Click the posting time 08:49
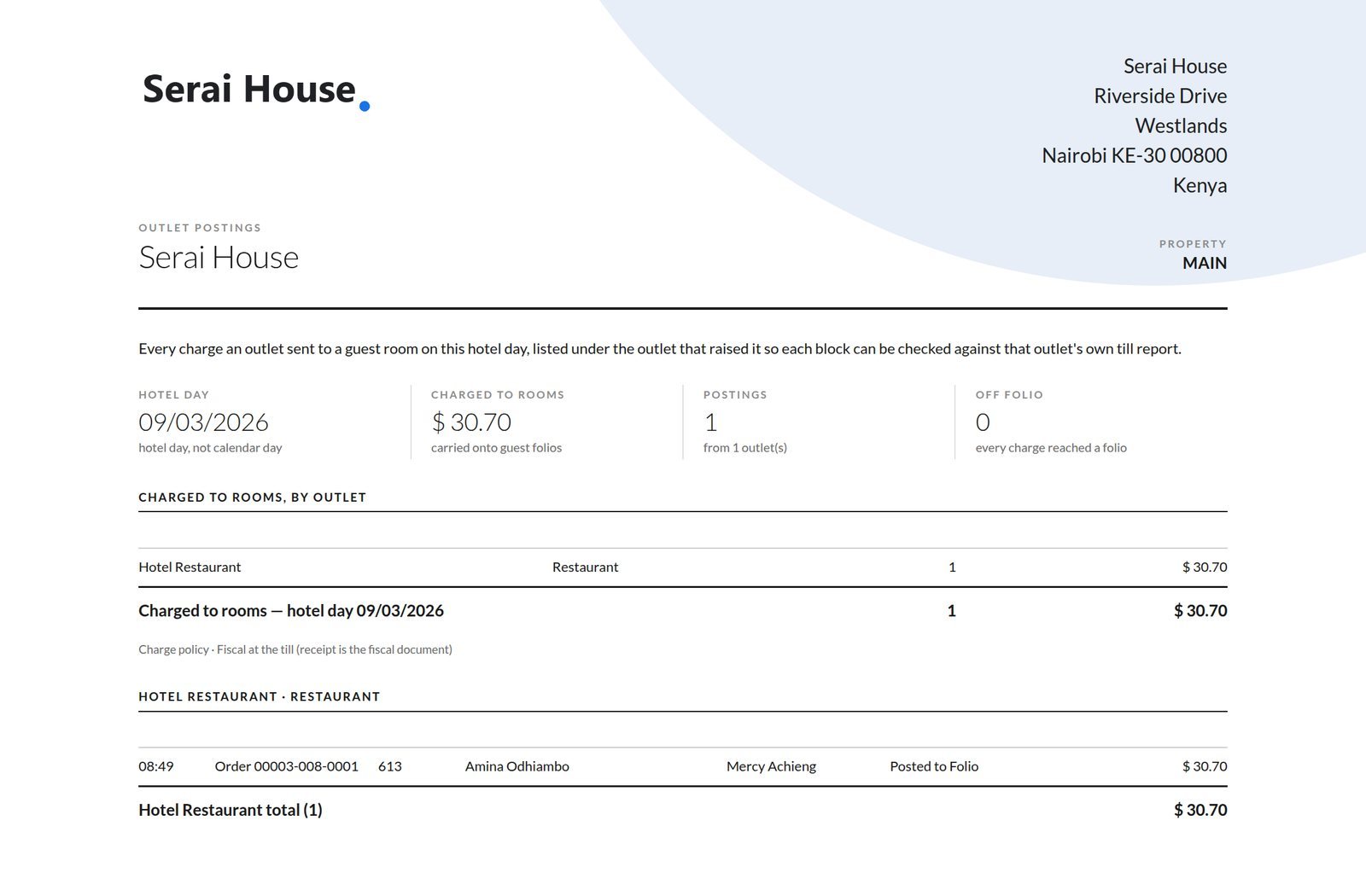The width and height of the screenshot is (1366, 896). pos(156,767)
